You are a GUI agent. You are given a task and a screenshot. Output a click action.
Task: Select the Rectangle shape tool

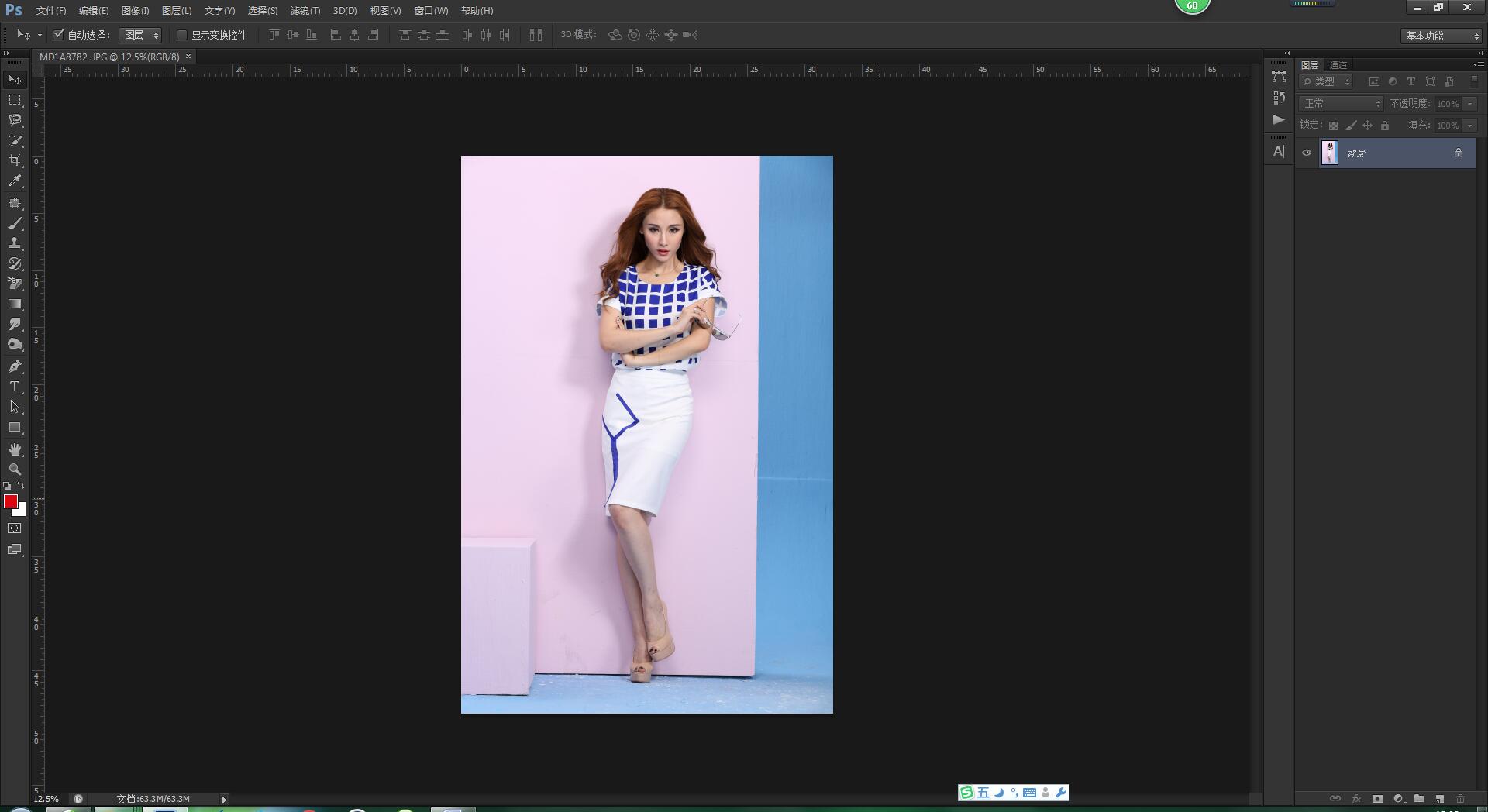pyautogui.click(x=15, y=427)
